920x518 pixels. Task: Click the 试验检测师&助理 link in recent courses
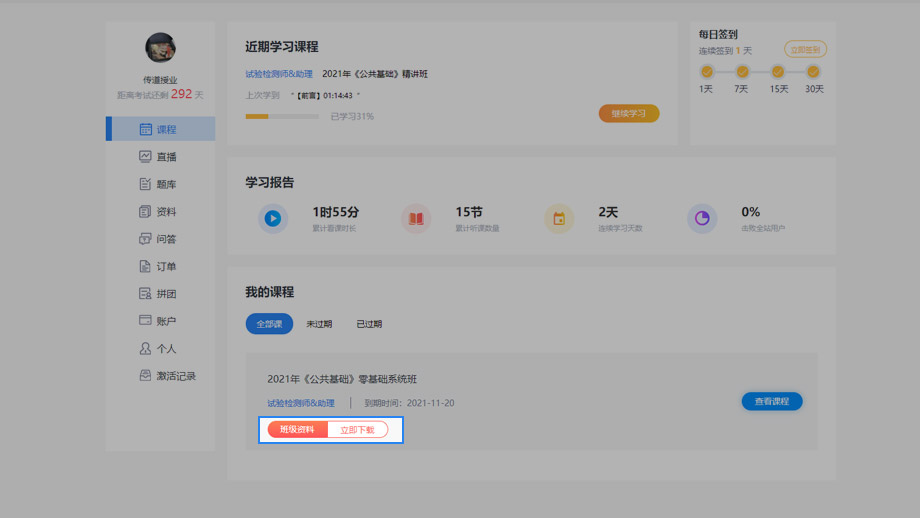pos(279,74)
